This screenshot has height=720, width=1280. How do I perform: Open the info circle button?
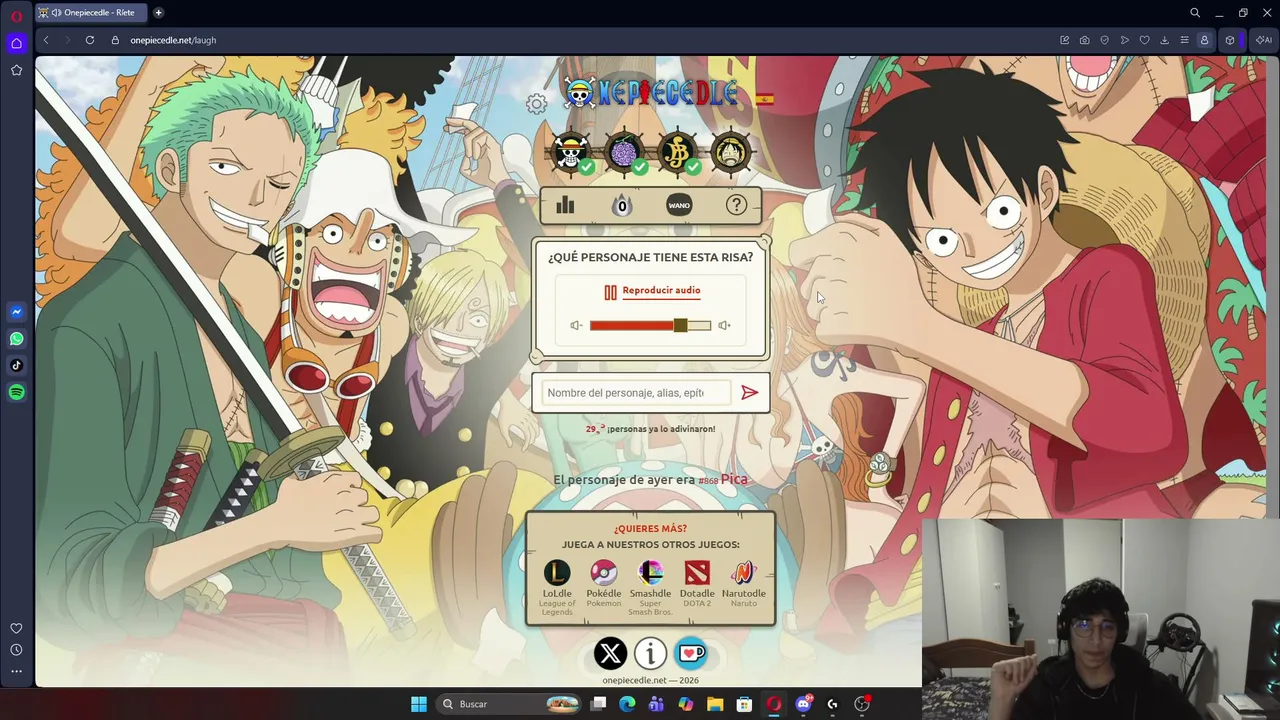tap(650, 654)
